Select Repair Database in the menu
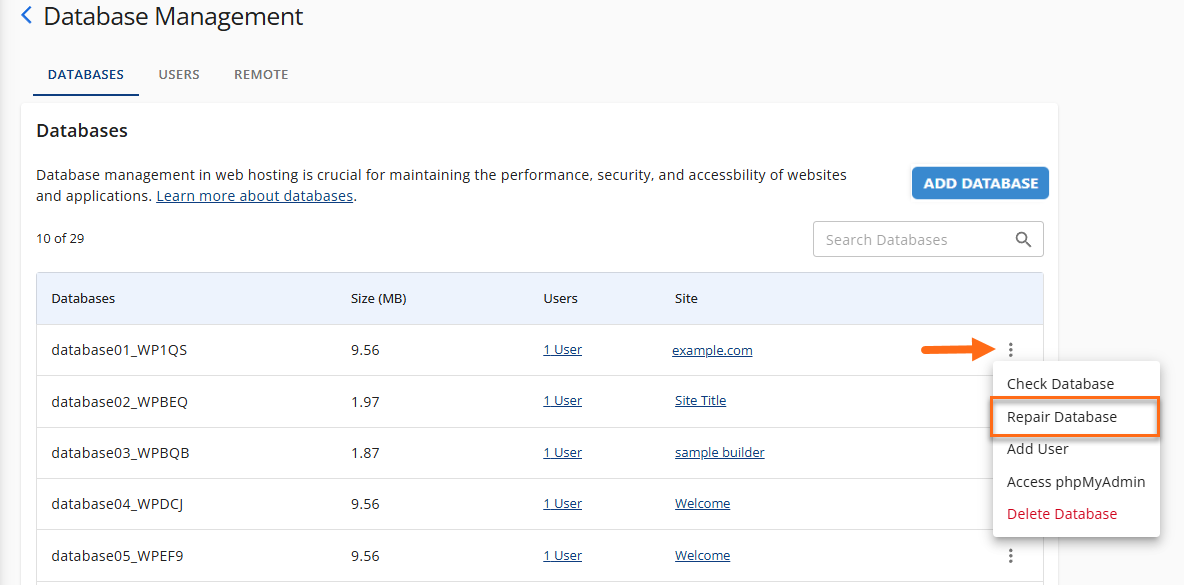The height and width of the screenshot is (585, 1184). click(1062, 417)
